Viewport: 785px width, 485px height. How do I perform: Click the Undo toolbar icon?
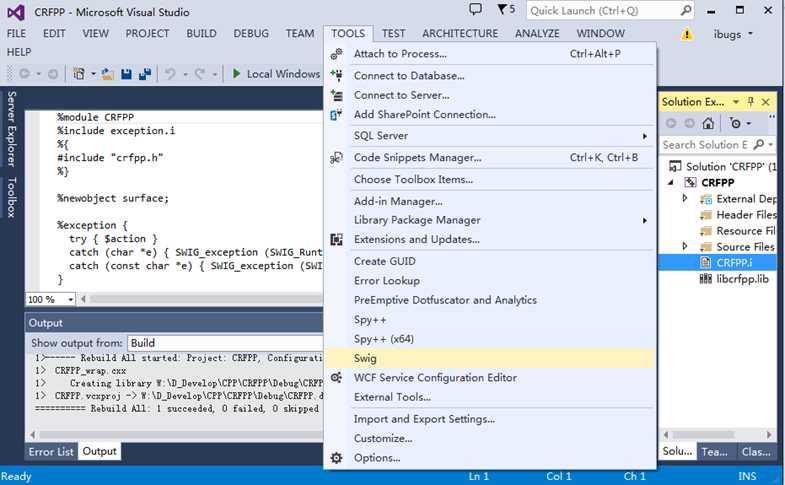pos(170,74)
